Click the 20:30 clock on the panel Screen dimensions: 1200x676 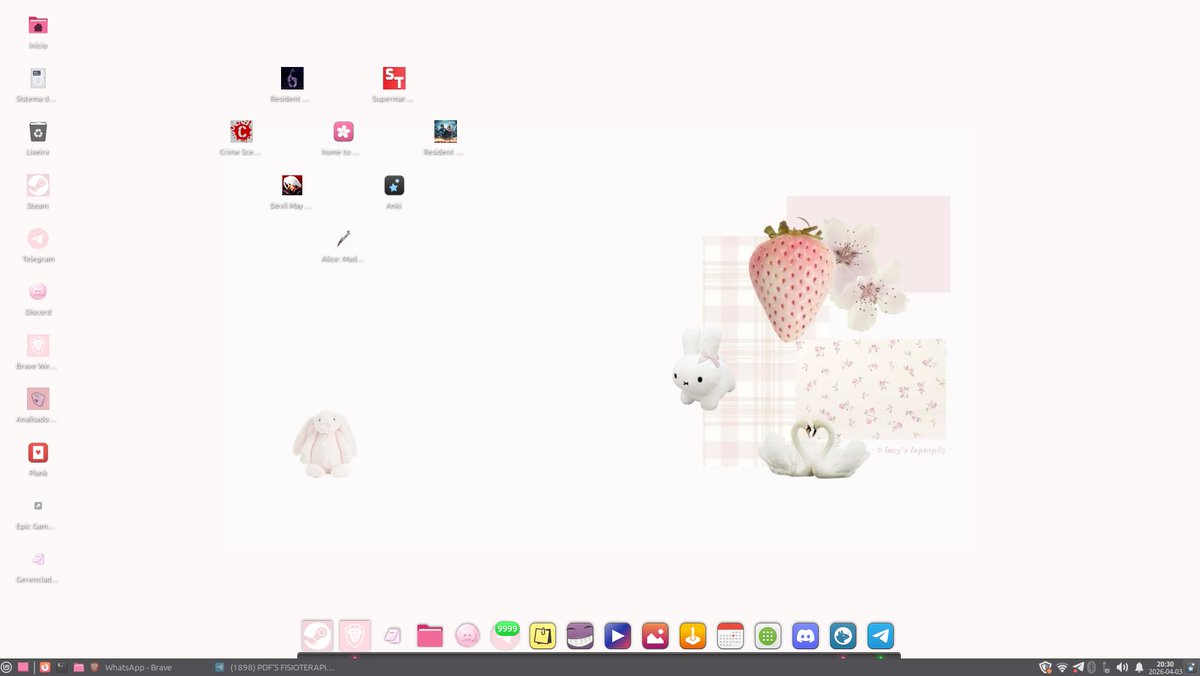[x=1165, y=667]
